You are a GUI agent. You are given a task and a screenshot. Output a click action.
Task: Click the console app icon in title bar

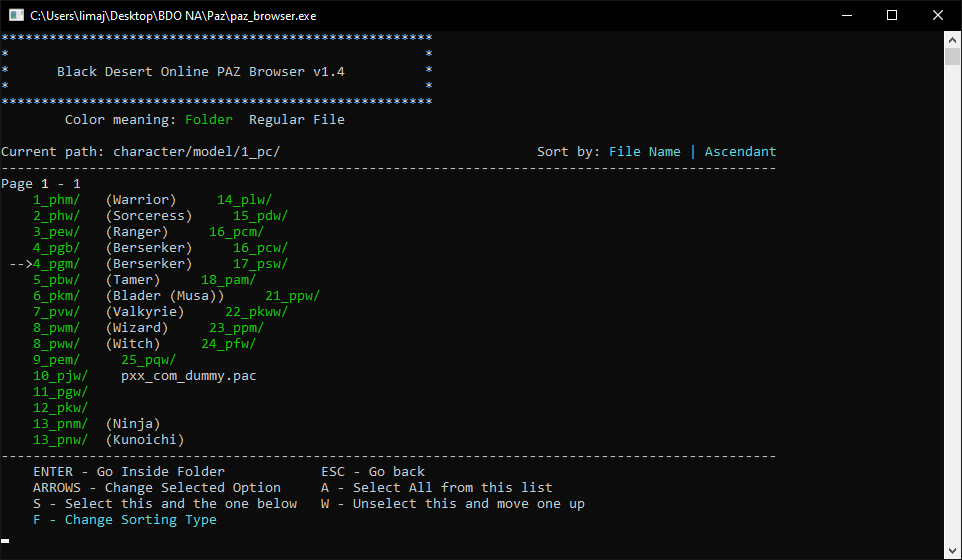point(16,15)
